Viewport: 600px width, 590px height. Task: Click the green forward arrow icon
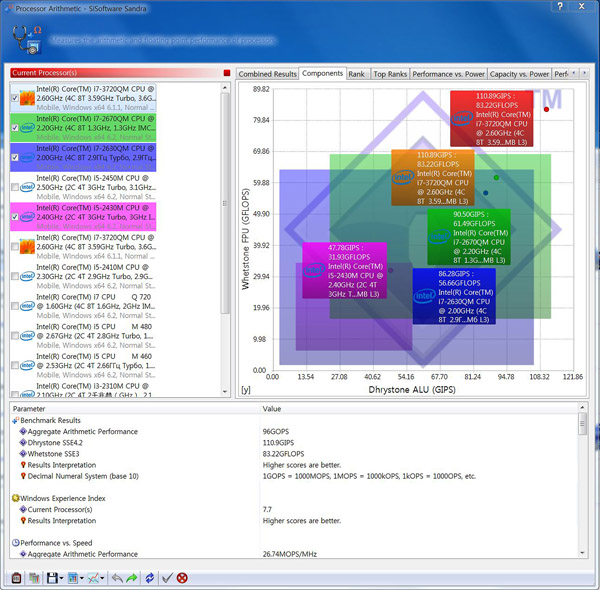[x=132, y=578]
